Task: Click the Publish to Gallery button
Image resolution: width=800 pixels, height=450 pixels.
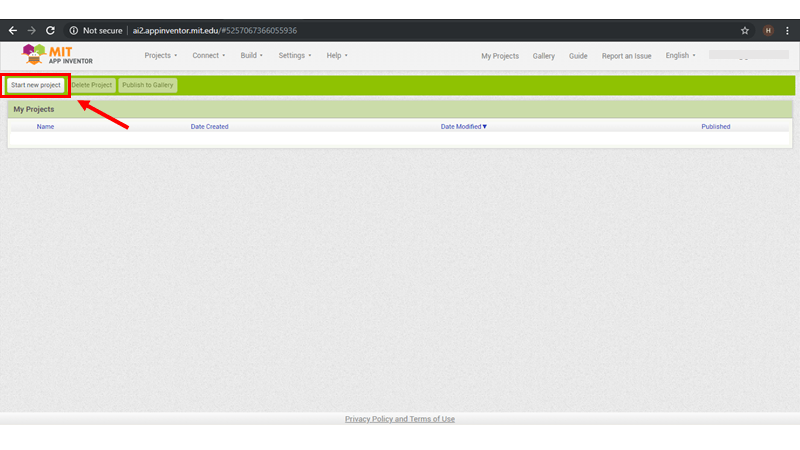Action: click(148, 85)
